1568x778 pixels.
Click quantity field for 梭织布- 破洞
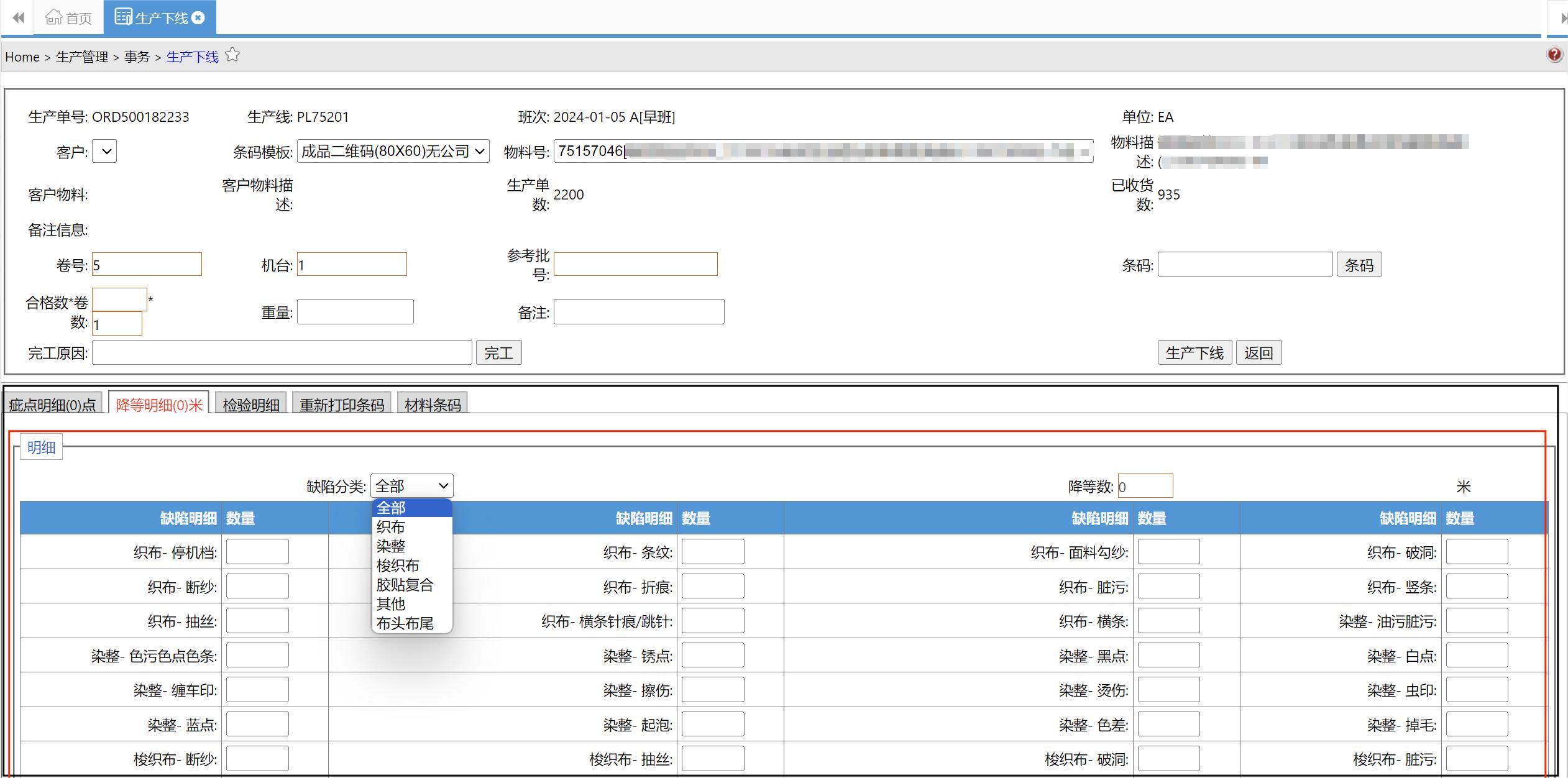pos(1168,759)
